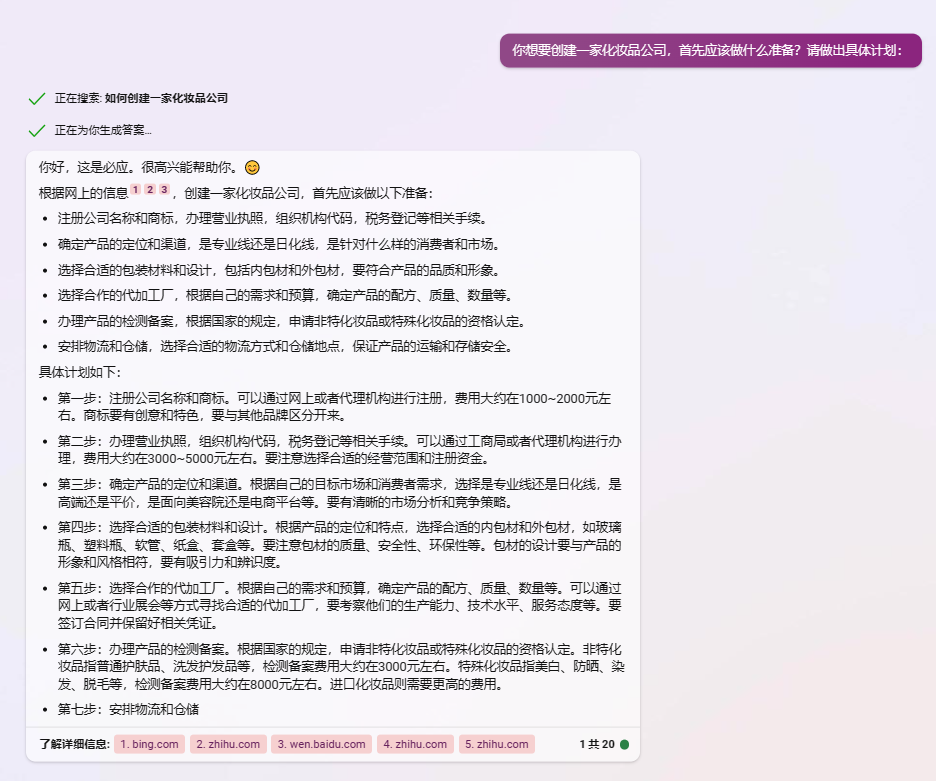Click the search query text 如何创建一家化妆品公司
The width and height of the screenshot is (936, 781).
click(166, 99)
